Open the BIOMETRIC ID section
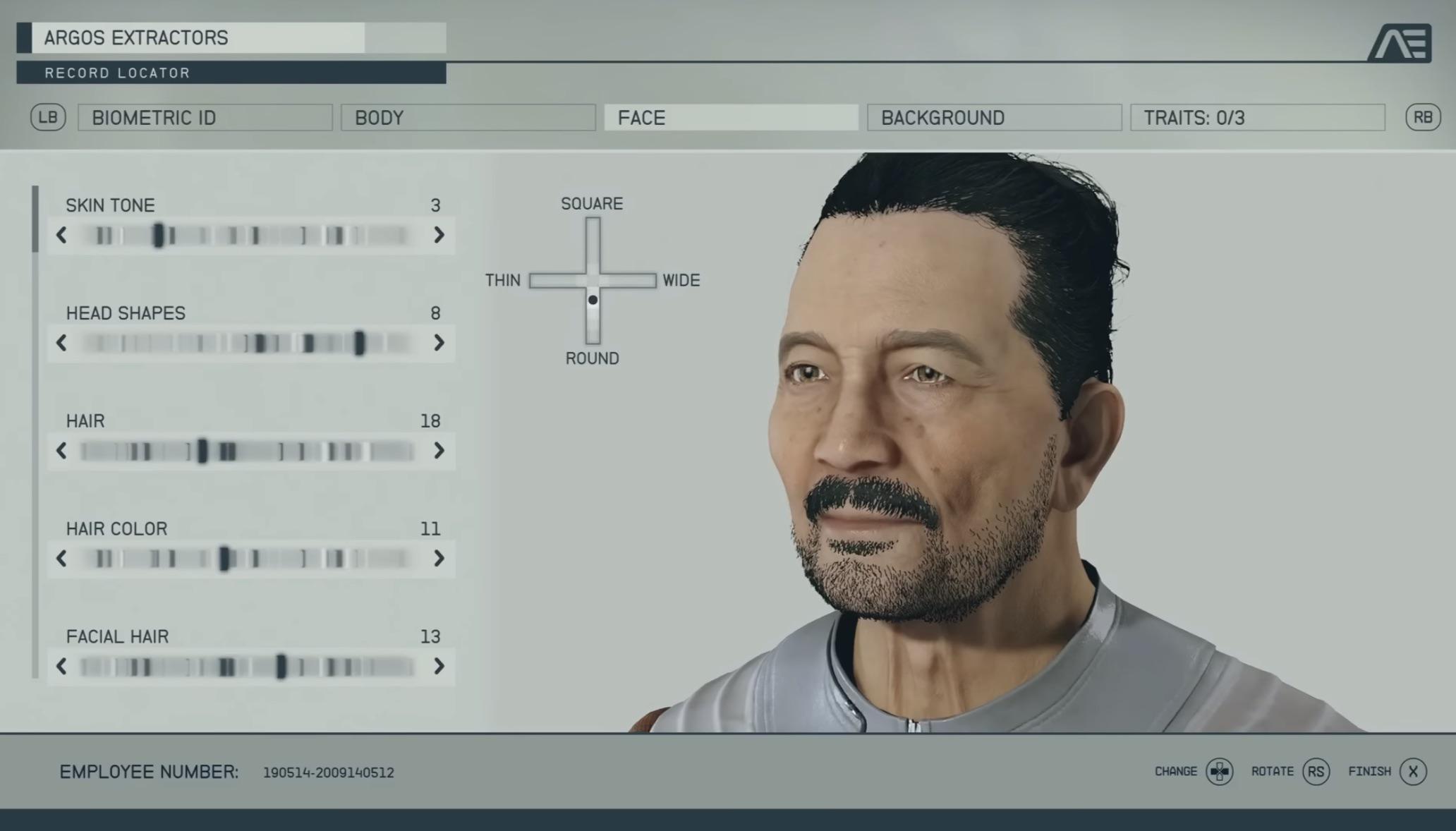Image resolution: width=1456 pixels, height=831 pixels. click(204, 117)
